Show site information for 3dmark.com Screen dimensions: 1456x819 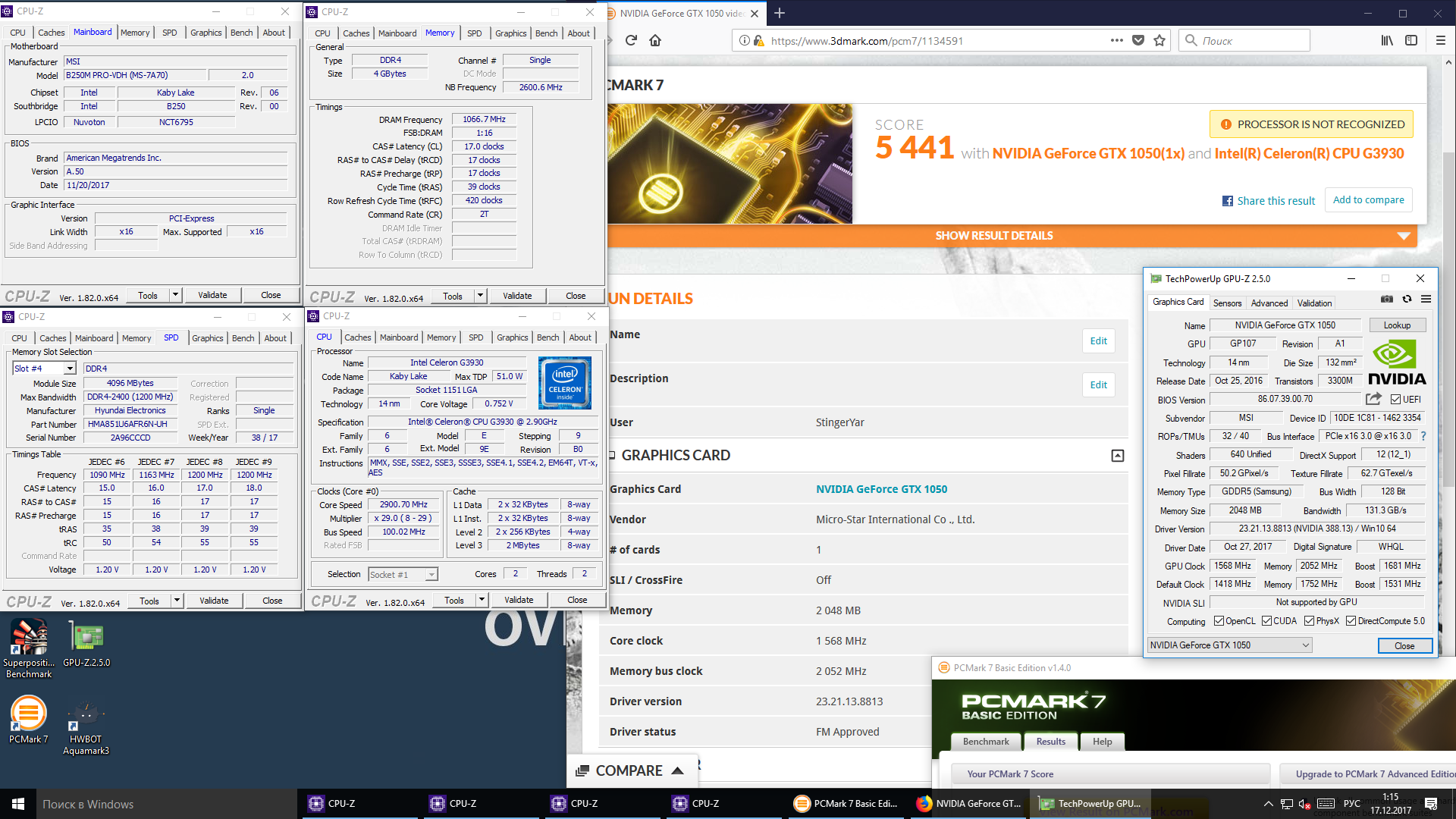click(745, 40)
